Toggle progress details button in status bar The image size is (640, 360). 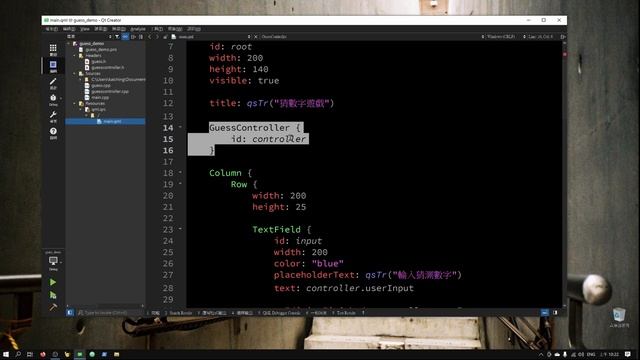[545, 313]
